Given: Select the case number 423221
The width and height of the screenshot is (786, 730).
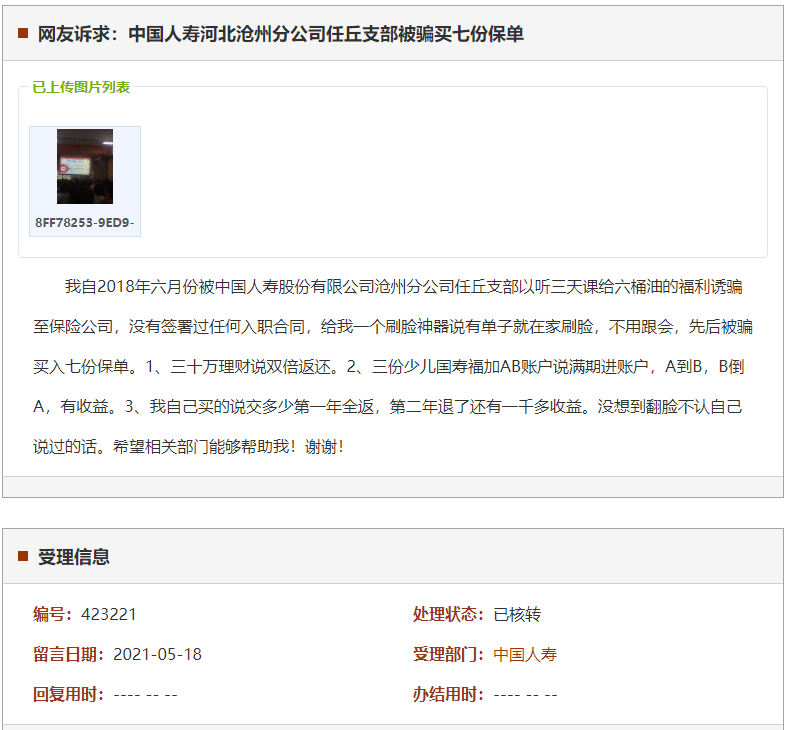Looking at the screenshot, I should coord(109,614).
